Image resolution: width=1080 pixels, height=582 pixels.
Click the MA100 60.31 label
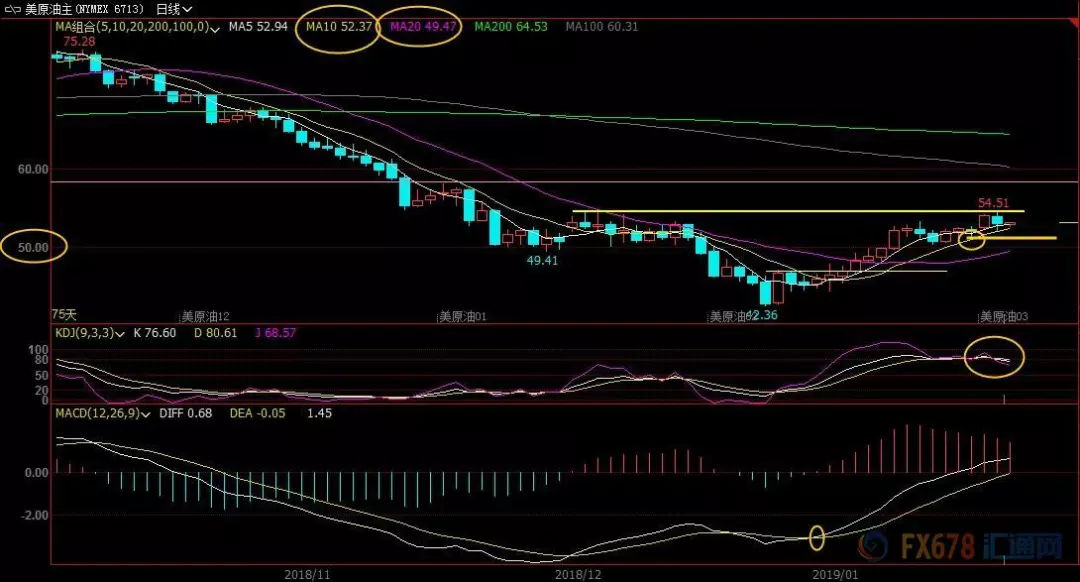click(x=602, y=27)
